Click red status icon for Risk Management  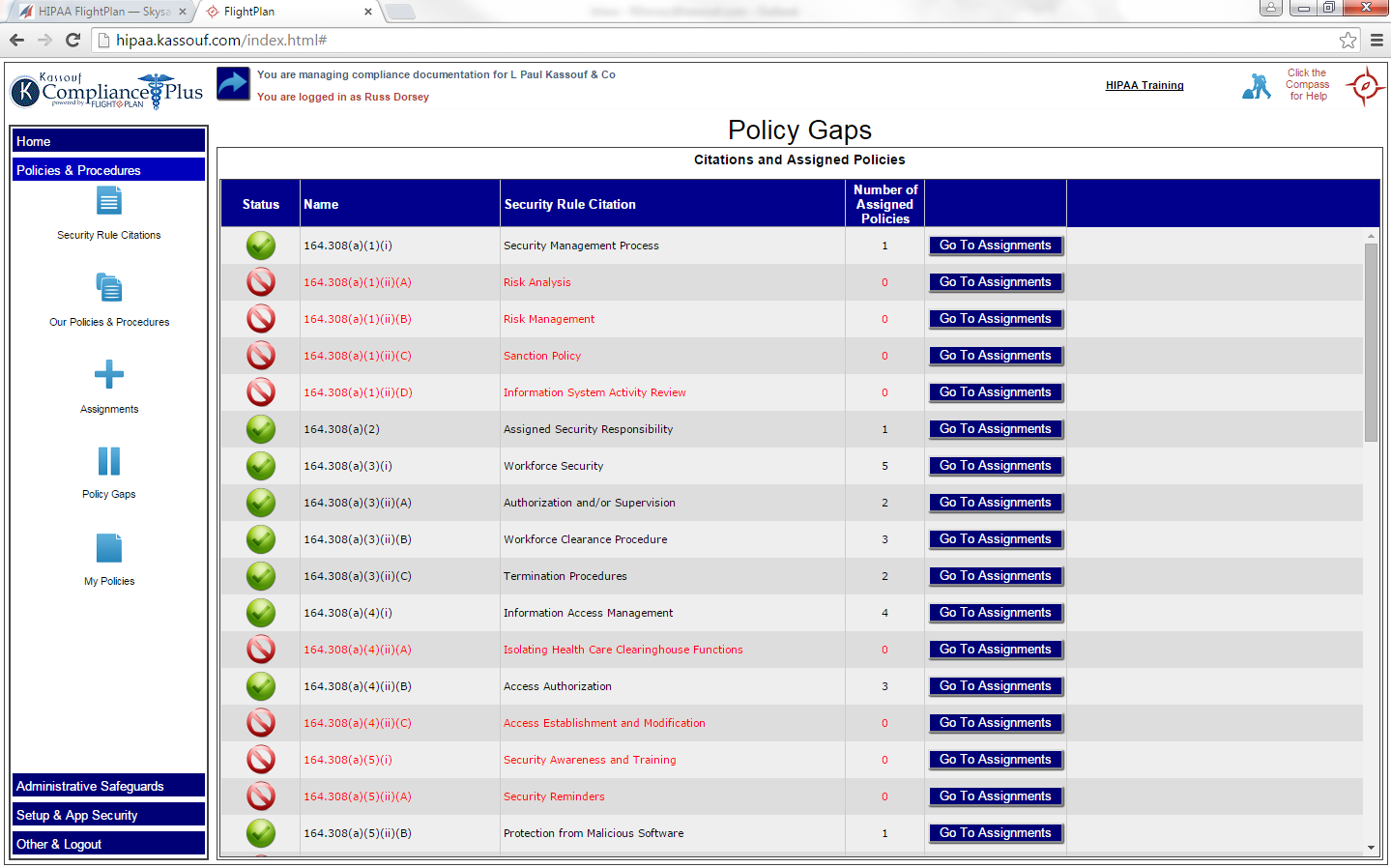pyautogui.click(x=261, y=319)
